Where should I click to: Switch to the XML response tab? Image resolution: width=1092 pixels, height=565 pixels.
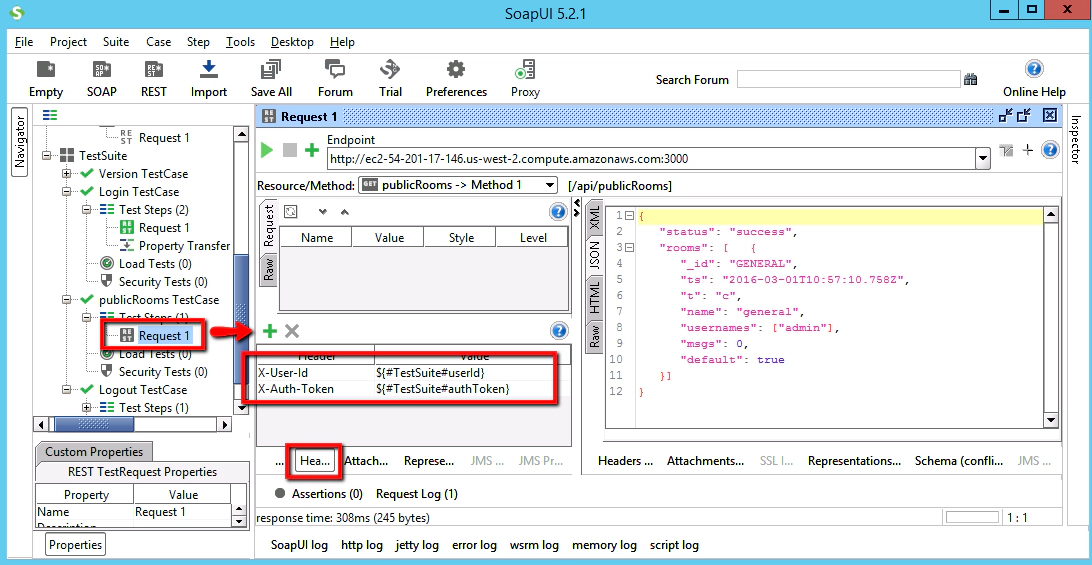pos(594,217)
